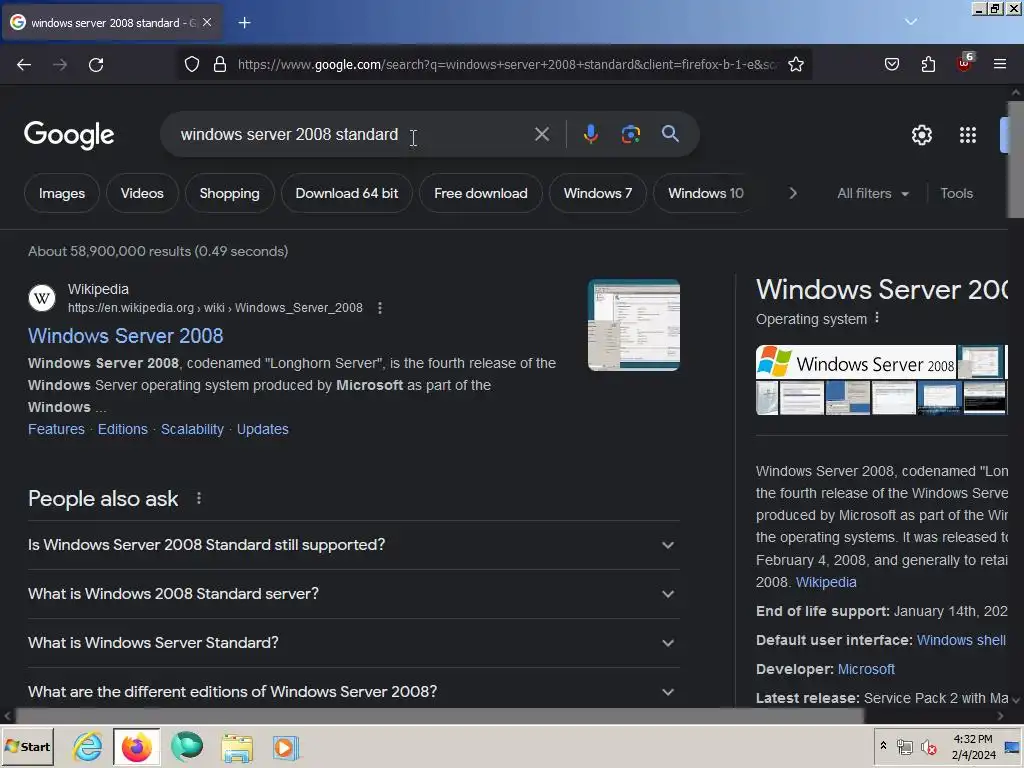This screenshot has width=1024, height=768.
Task: Go back to the previous page
Action: coord(24,65)
